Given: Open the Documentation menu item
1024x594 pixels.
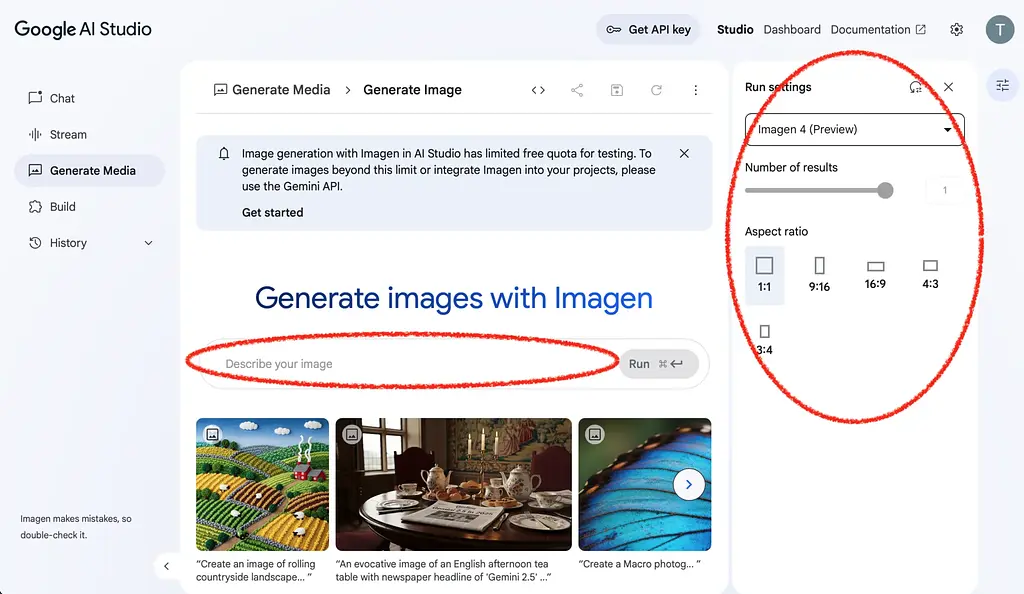Looking at the screenshot, I should click(872, 29).
